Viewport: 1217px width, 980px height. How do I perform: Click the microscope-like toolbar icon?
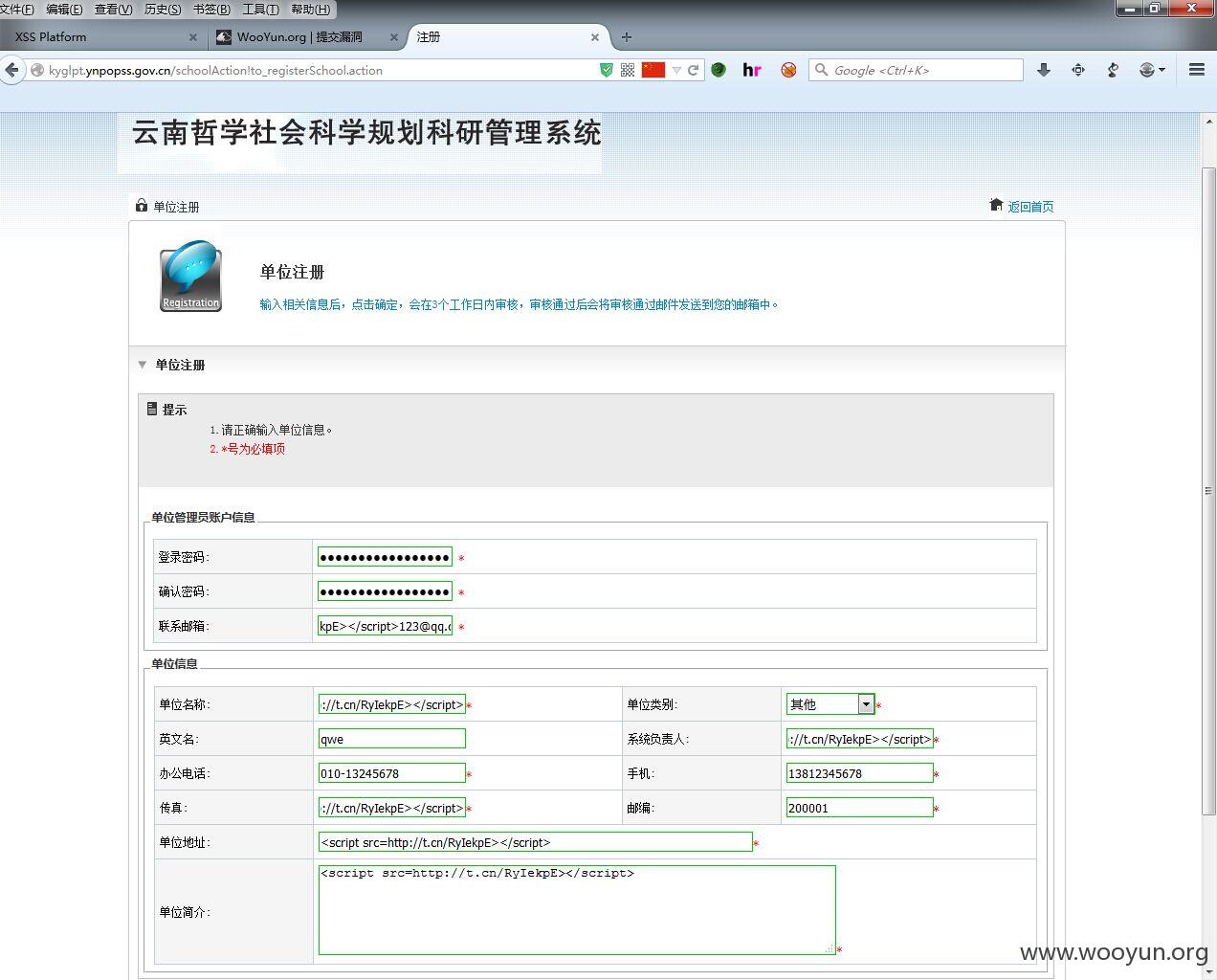pyautogui.click(x=1113, y=70)
